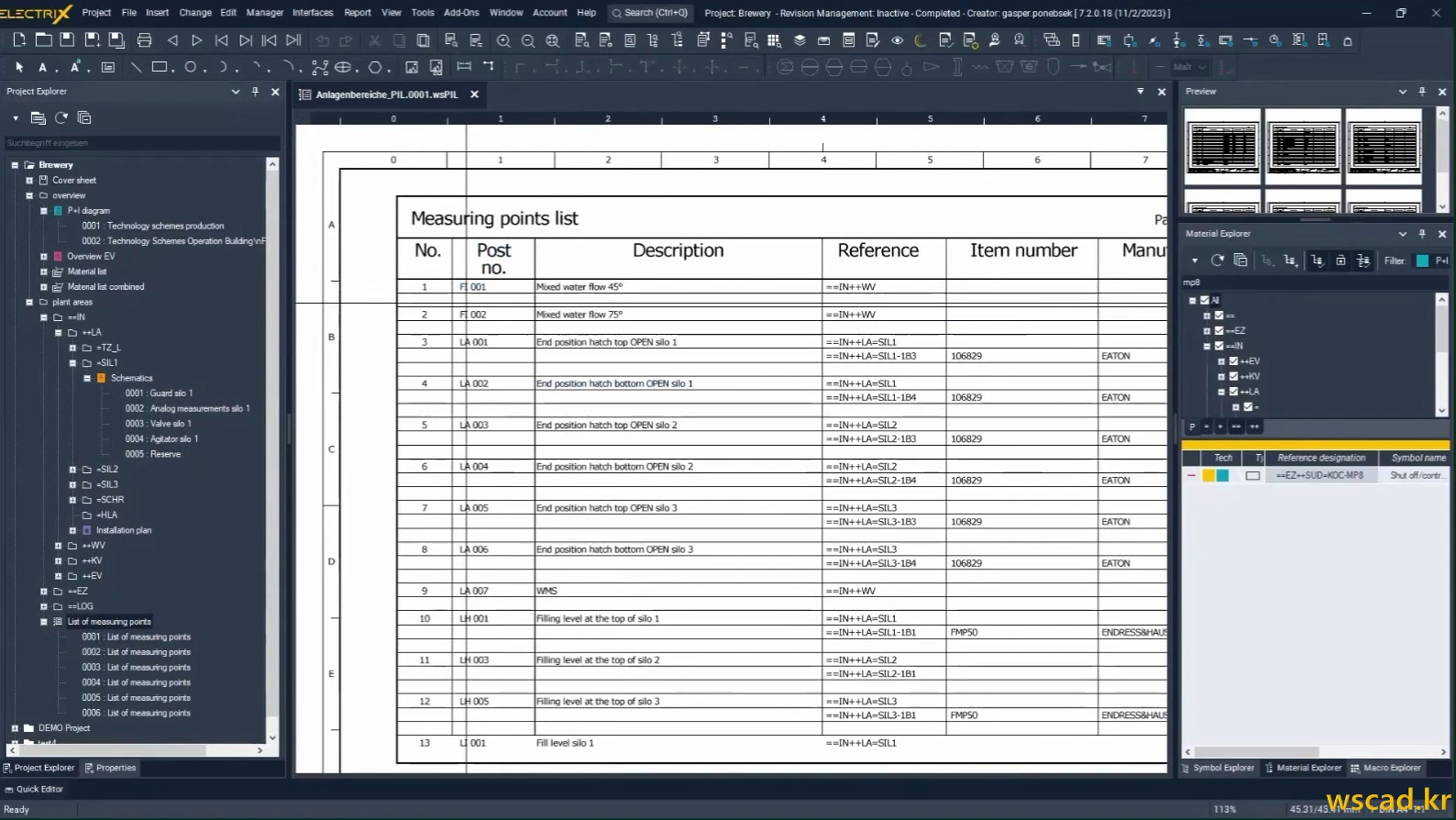The image size is (1456, 820).
Task: Open the Add-Ons menu
Action: pos(461,13)
